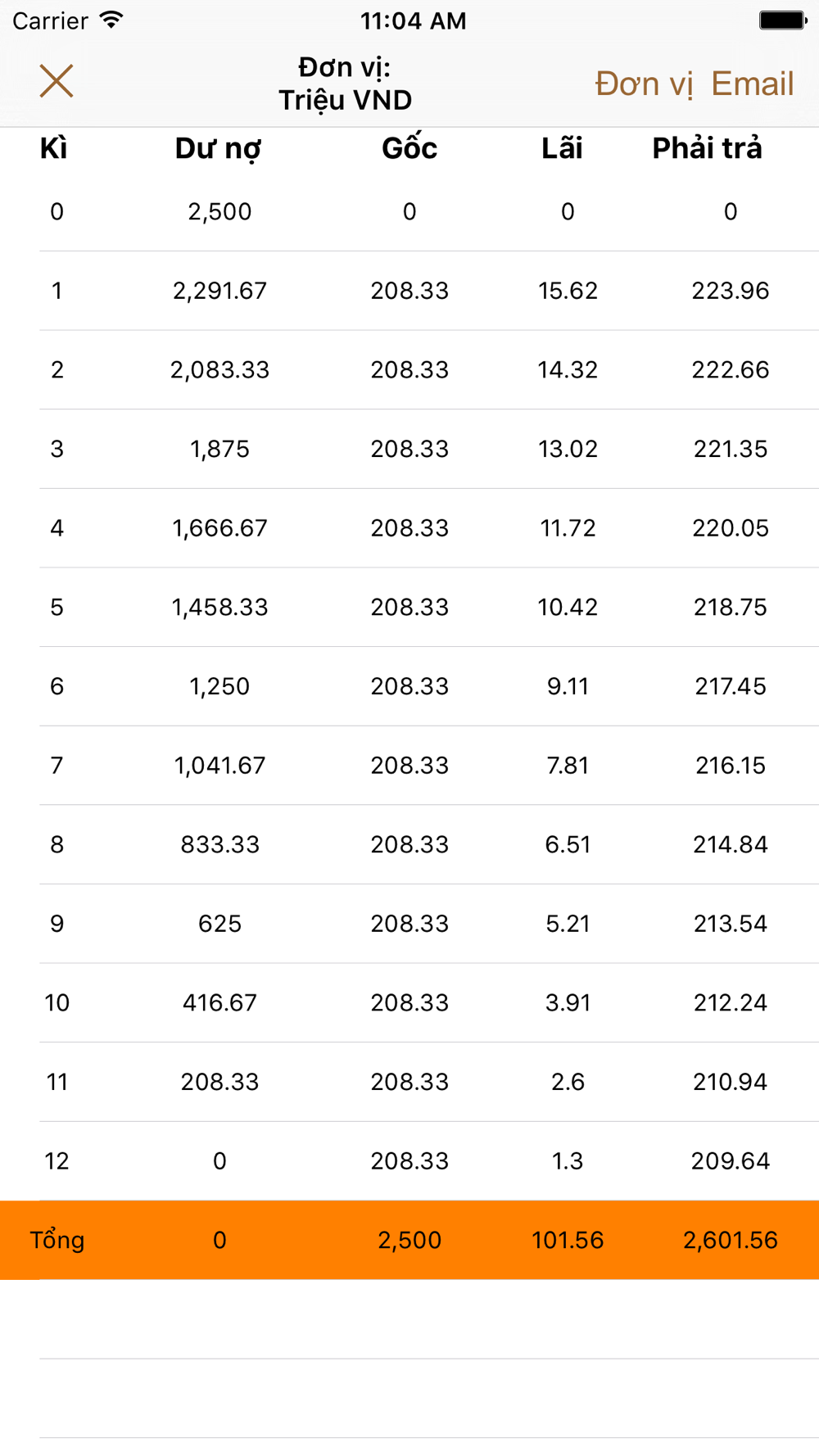Select period 10 row with 416.67 balance
The width and height of the screenshot is (819, 1456).
point(409,1003)
